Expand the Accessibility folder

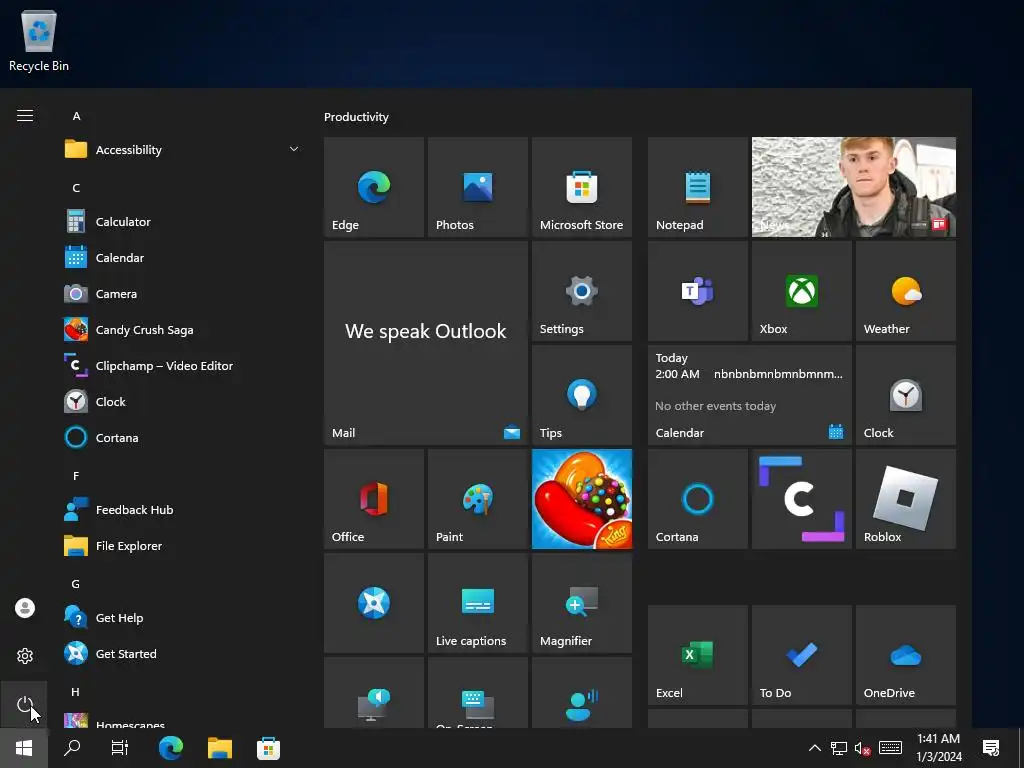182,150
